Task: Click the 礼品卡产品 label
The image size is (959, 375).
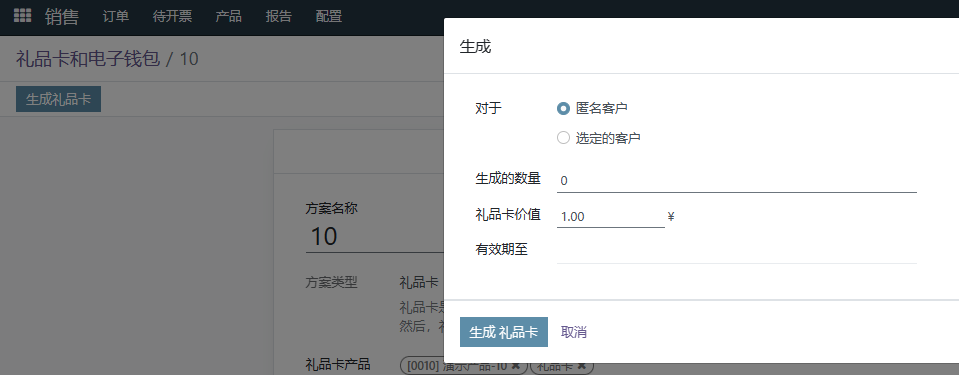Action: point(338,365)
